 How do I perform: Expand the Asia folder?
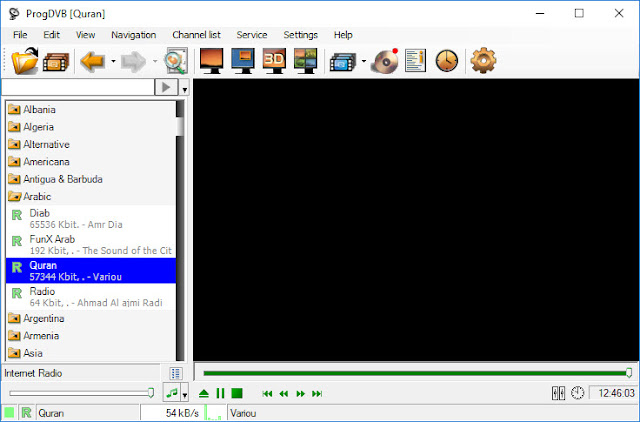coord(14,353)
